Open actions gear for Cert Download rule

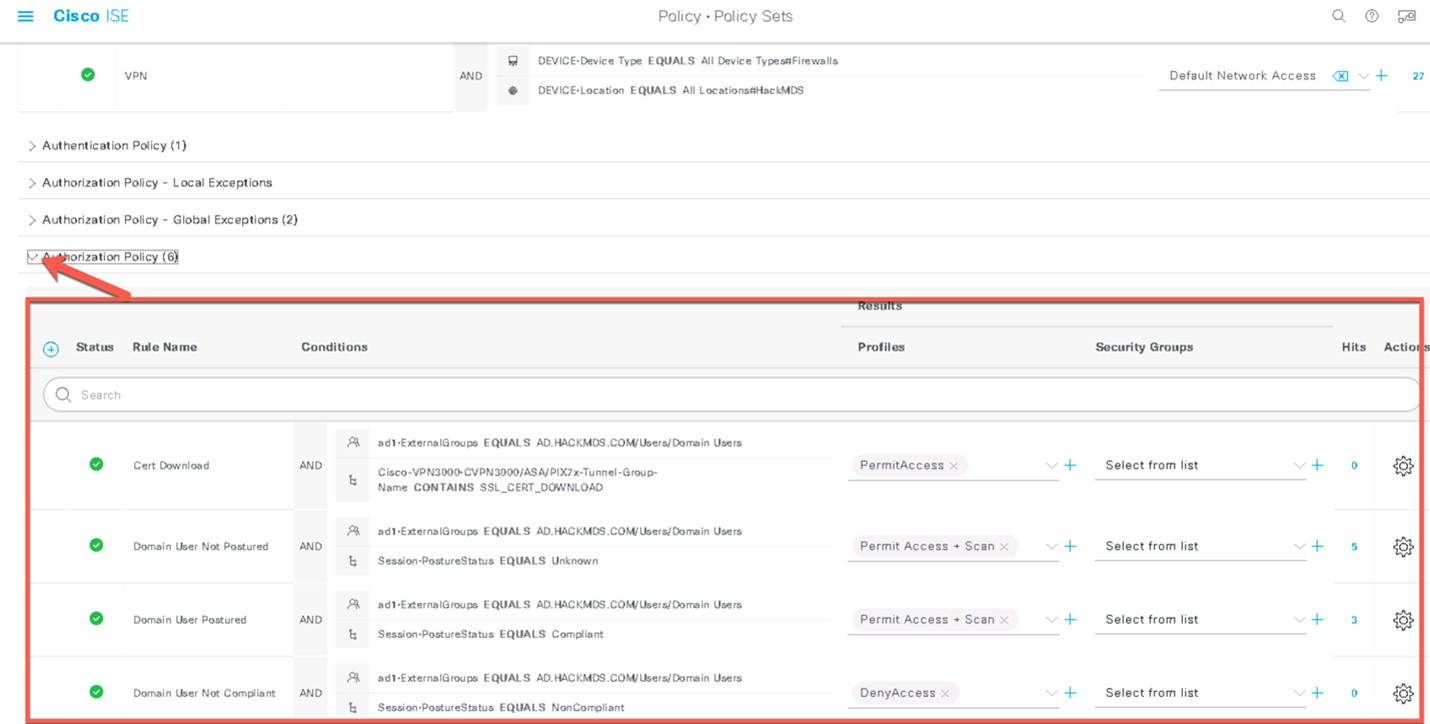pyautogui.click(x=1403, y=466)
